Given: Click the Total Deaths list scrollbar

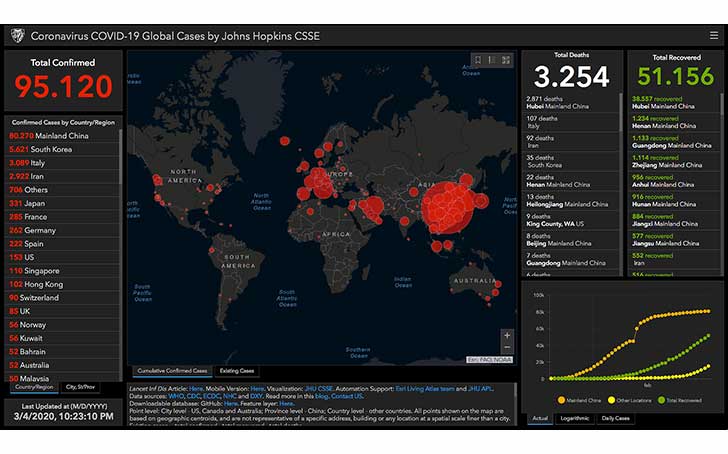Looking at the screenshot, I should pyautogui.click(x=621, y=111).
